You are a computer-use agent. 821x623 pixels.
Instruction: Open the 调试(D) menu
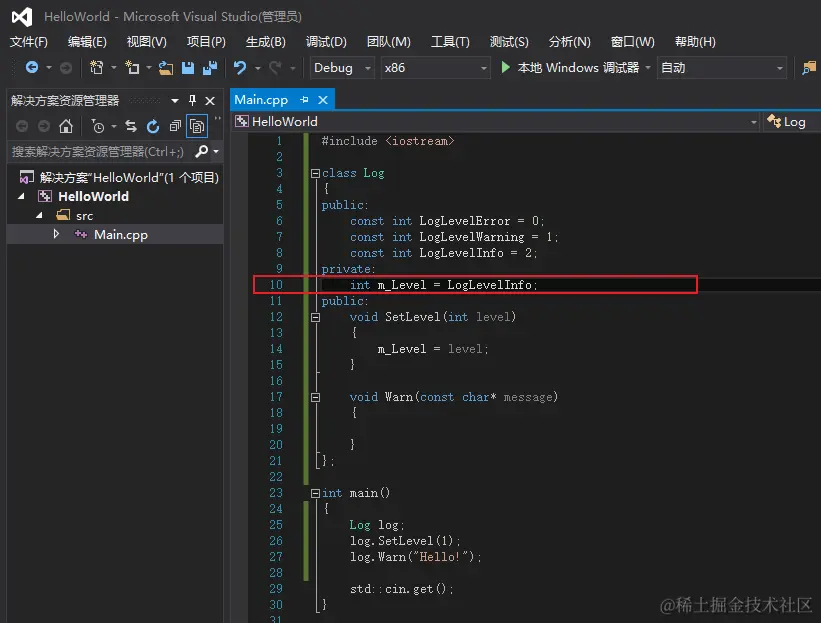tap(326, 42)
